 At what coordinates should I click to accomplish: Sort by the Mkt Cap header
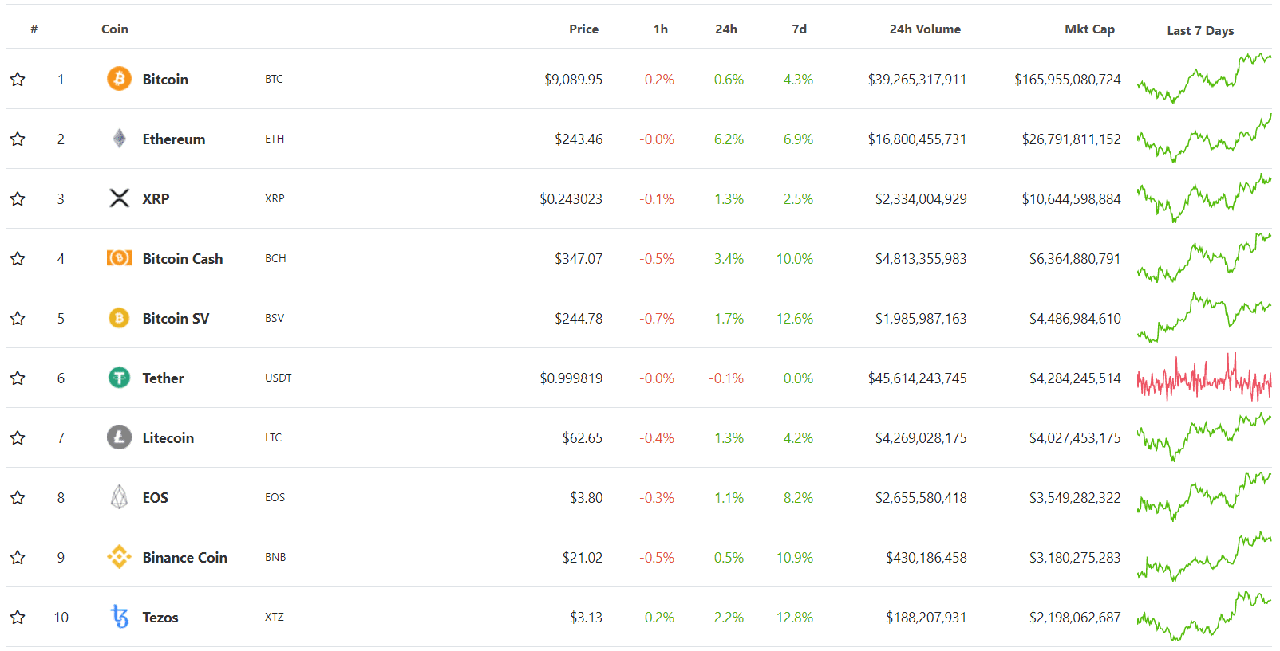click(x=1089, y=29)
